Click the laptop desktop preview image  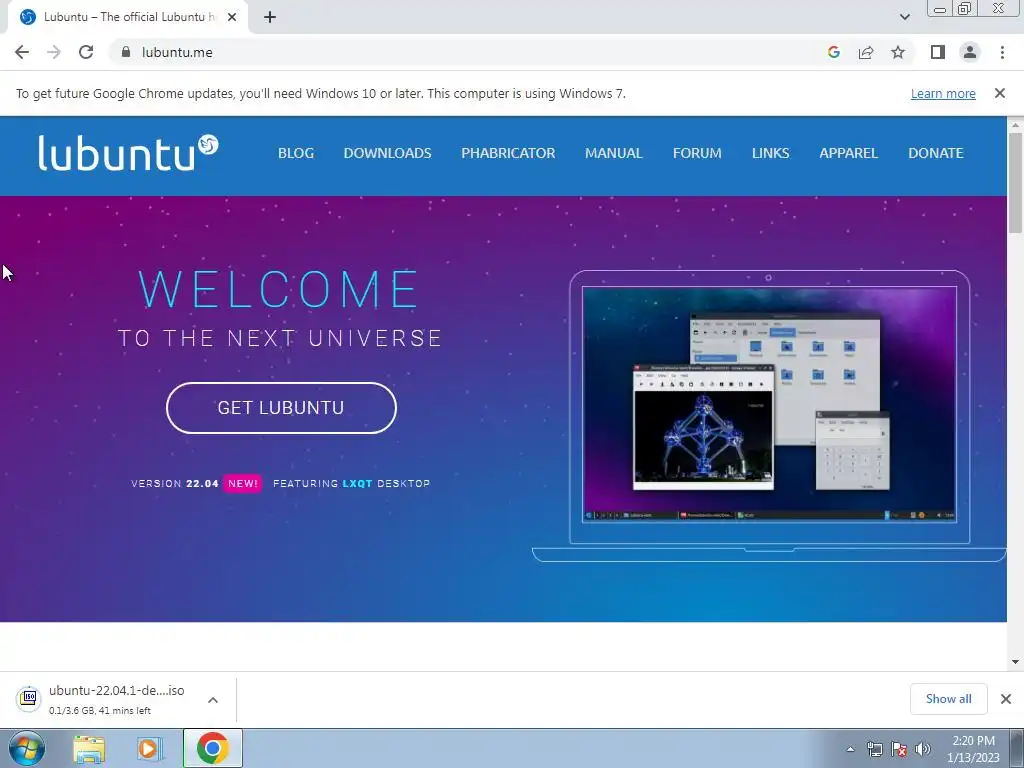point(769,404)
